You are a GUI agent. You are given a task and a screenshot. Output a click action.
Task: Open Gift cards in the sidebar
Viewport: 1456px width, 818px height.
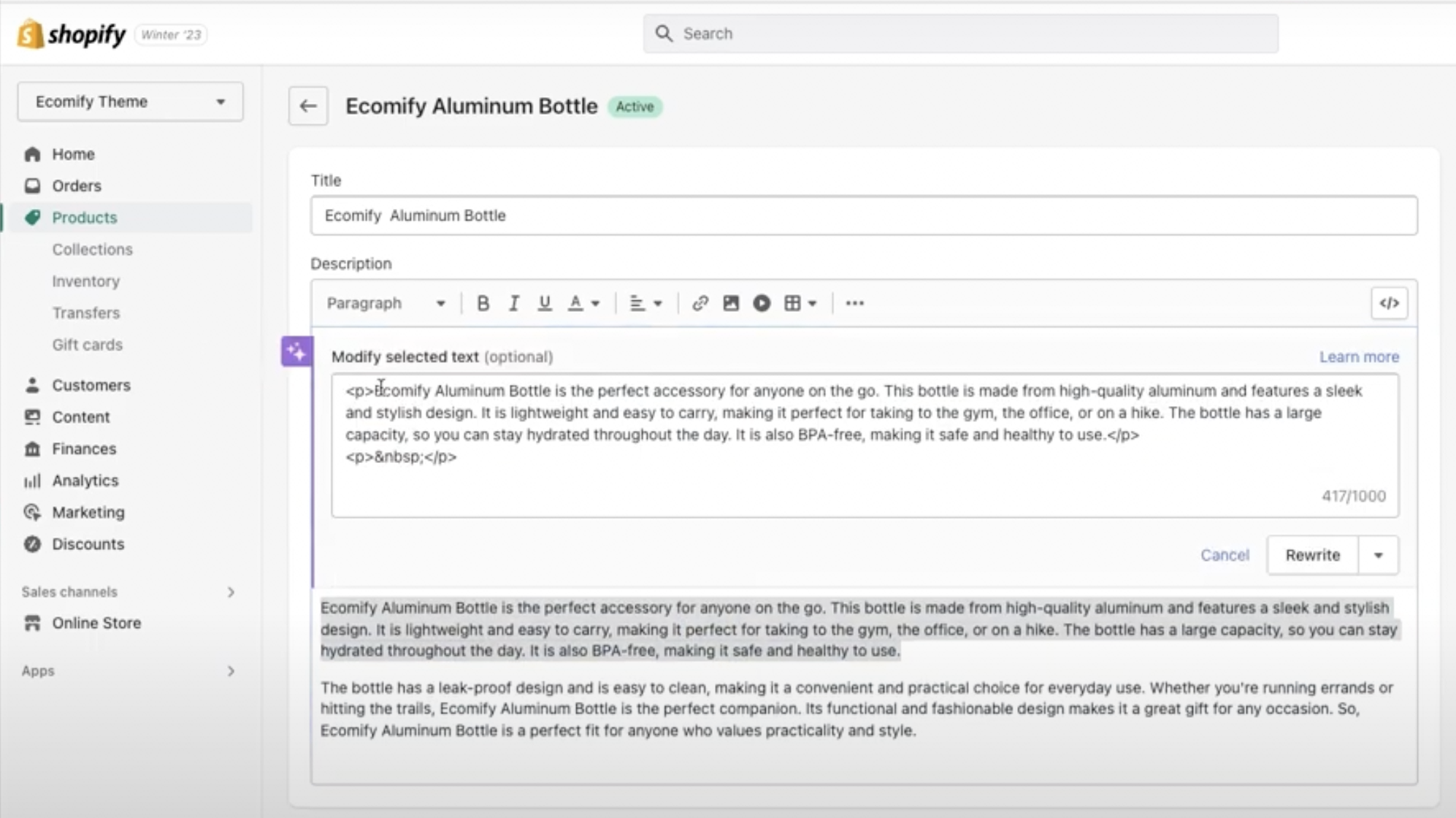[x=87, y=345]
